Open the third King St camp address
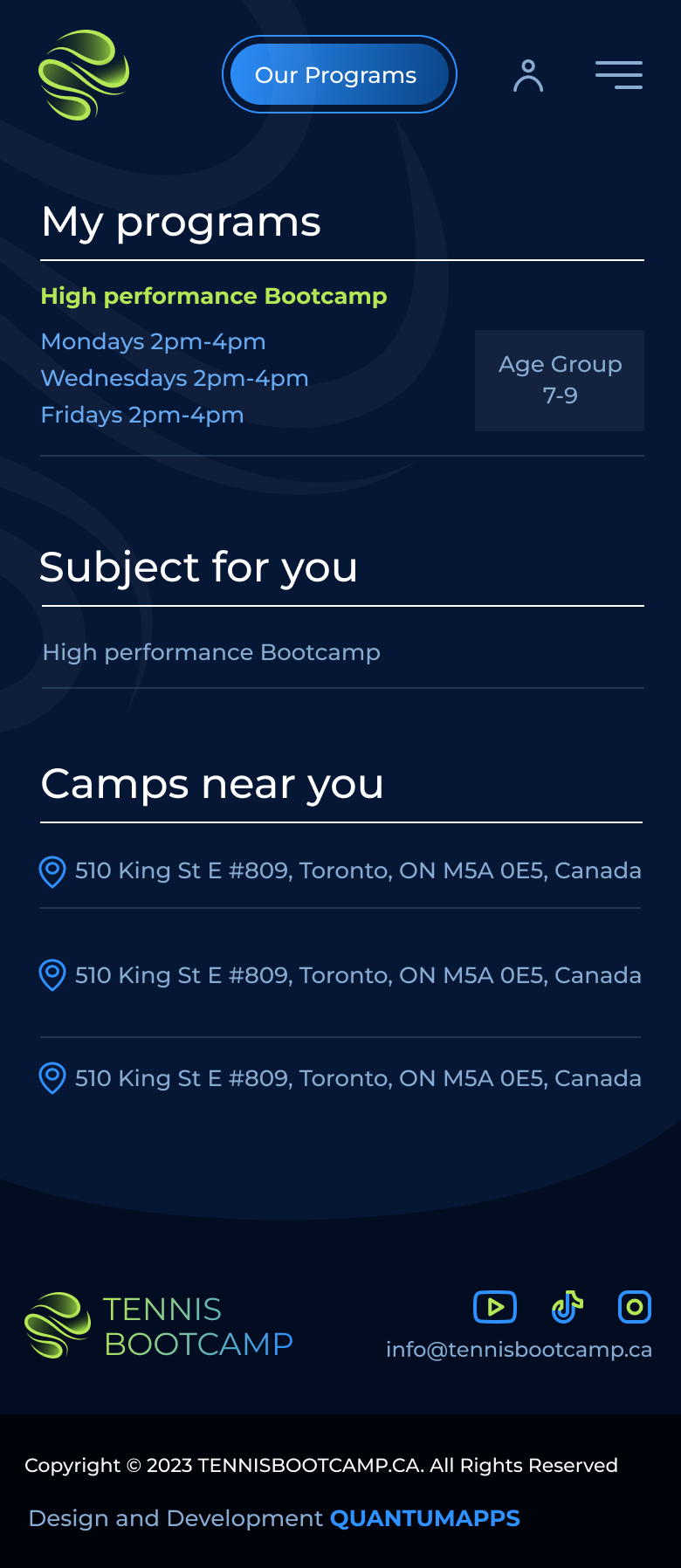 point(358,1078)
